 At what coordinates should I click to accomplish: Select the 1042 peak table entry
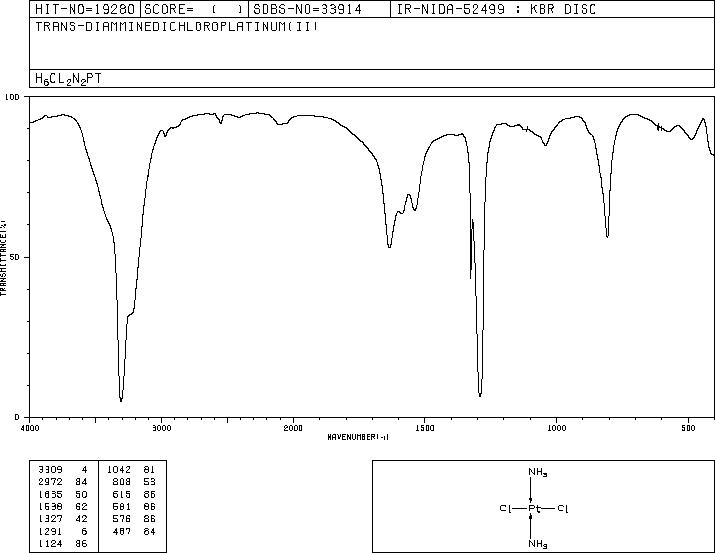(x=131, y=470)
